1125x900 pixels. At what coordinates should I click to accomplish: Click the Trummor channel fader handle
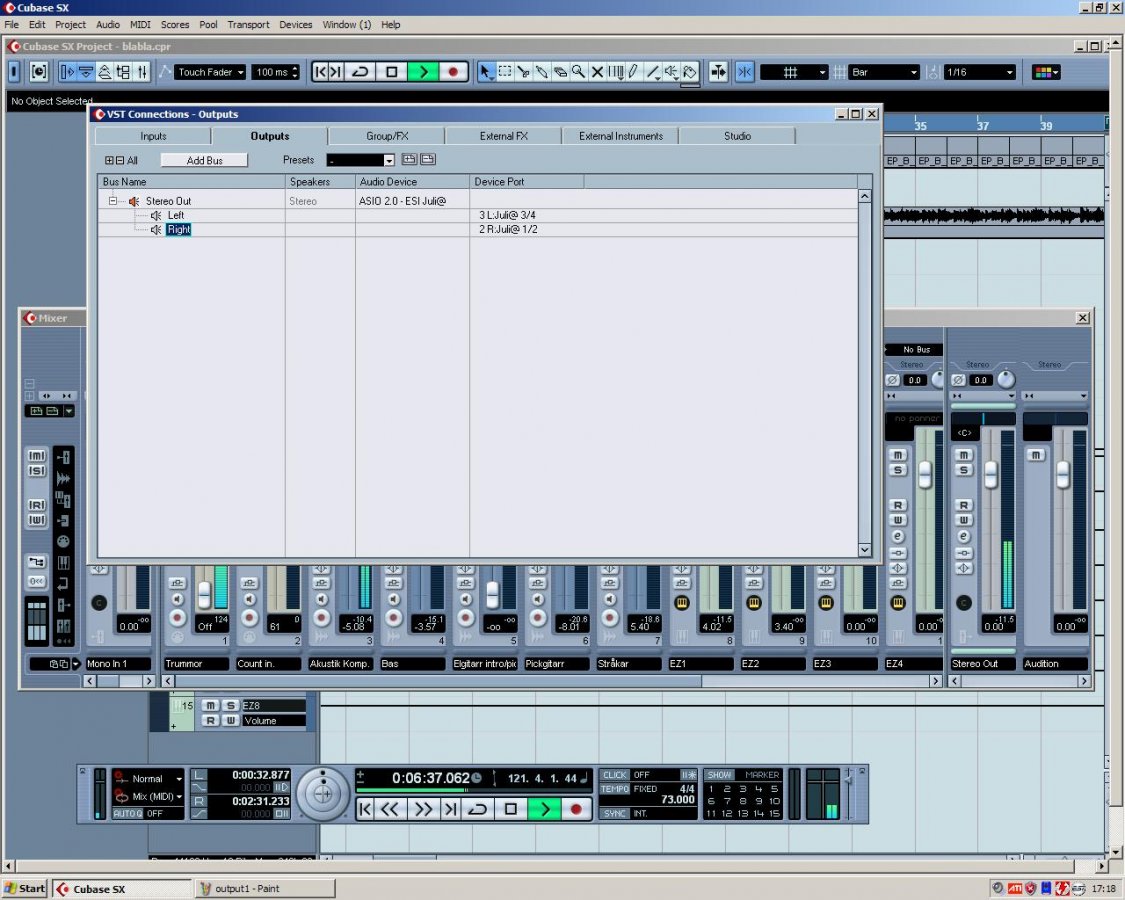204,594
